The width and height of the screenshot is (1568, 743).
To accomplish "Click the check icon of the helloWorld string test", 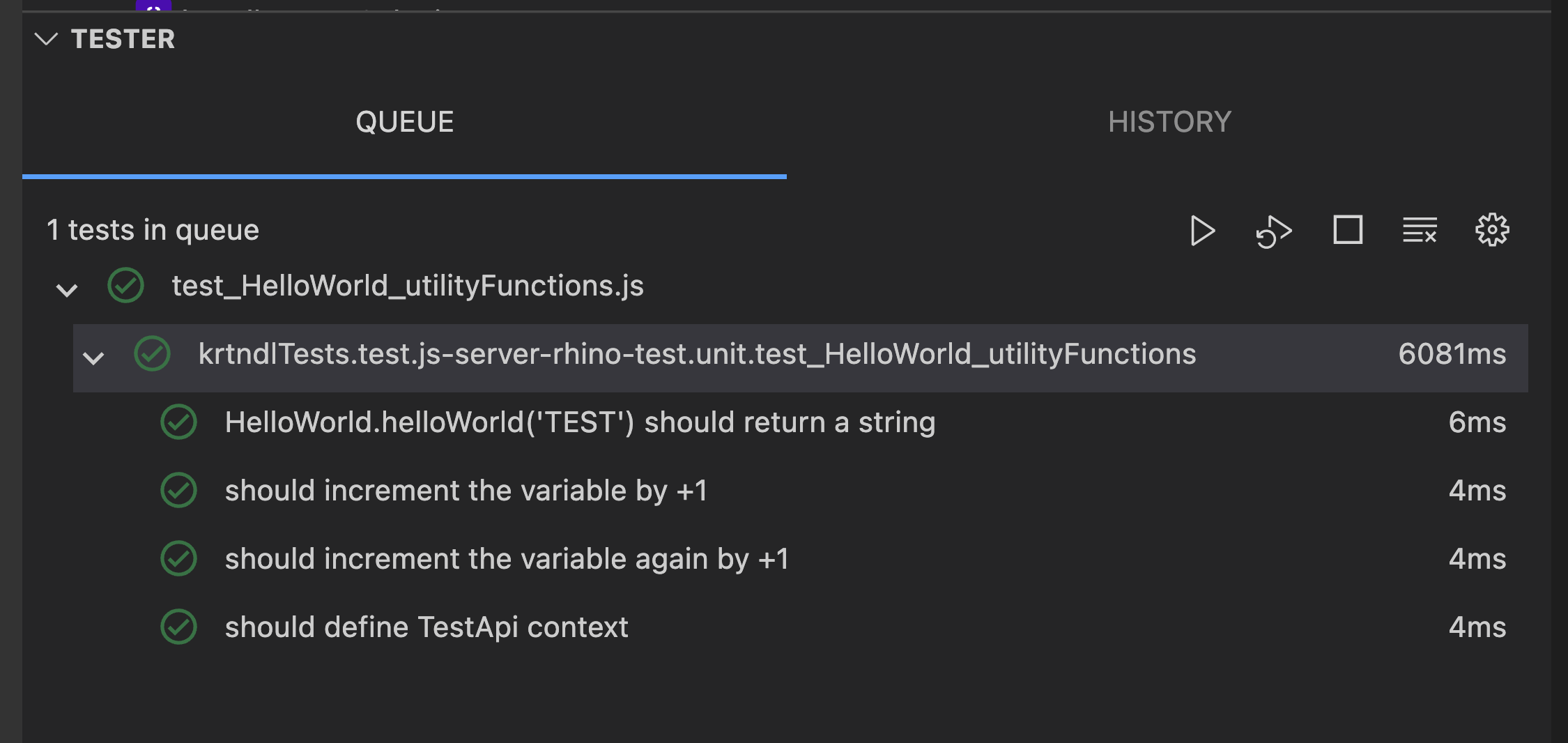I will [179, 422].
